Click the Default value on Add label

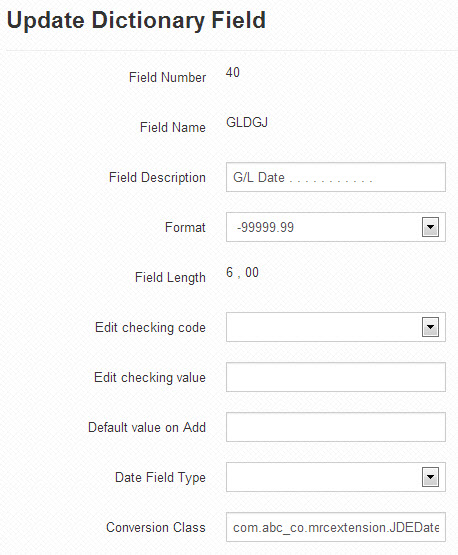point(147,427)
